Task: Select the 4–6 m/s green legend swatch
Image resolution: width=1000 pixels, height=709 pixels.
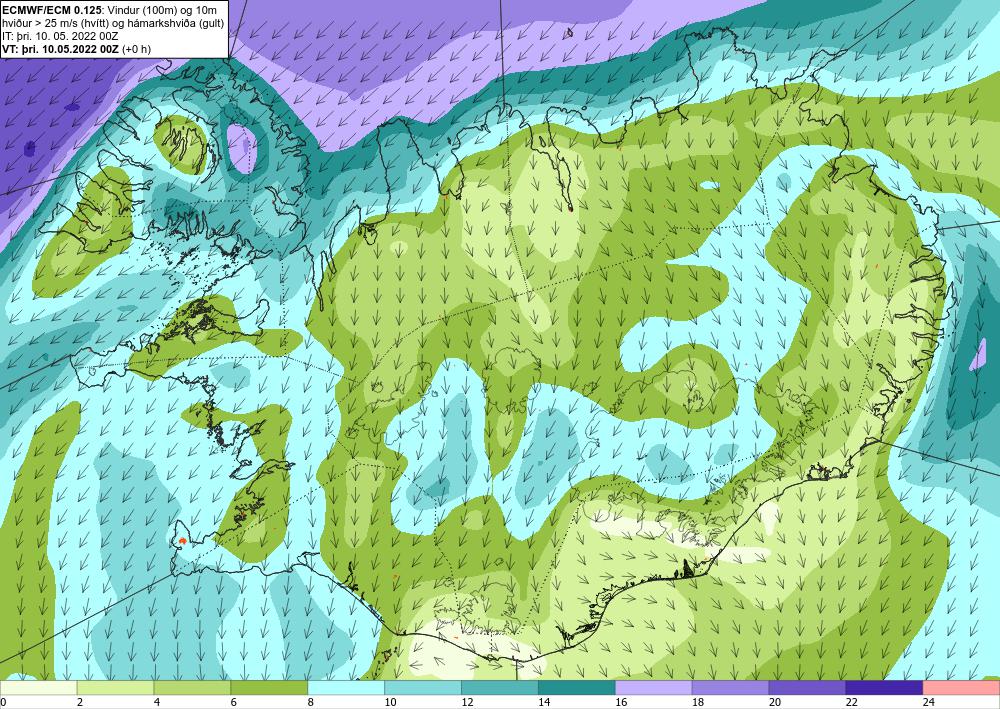Action: coord(192,688)
